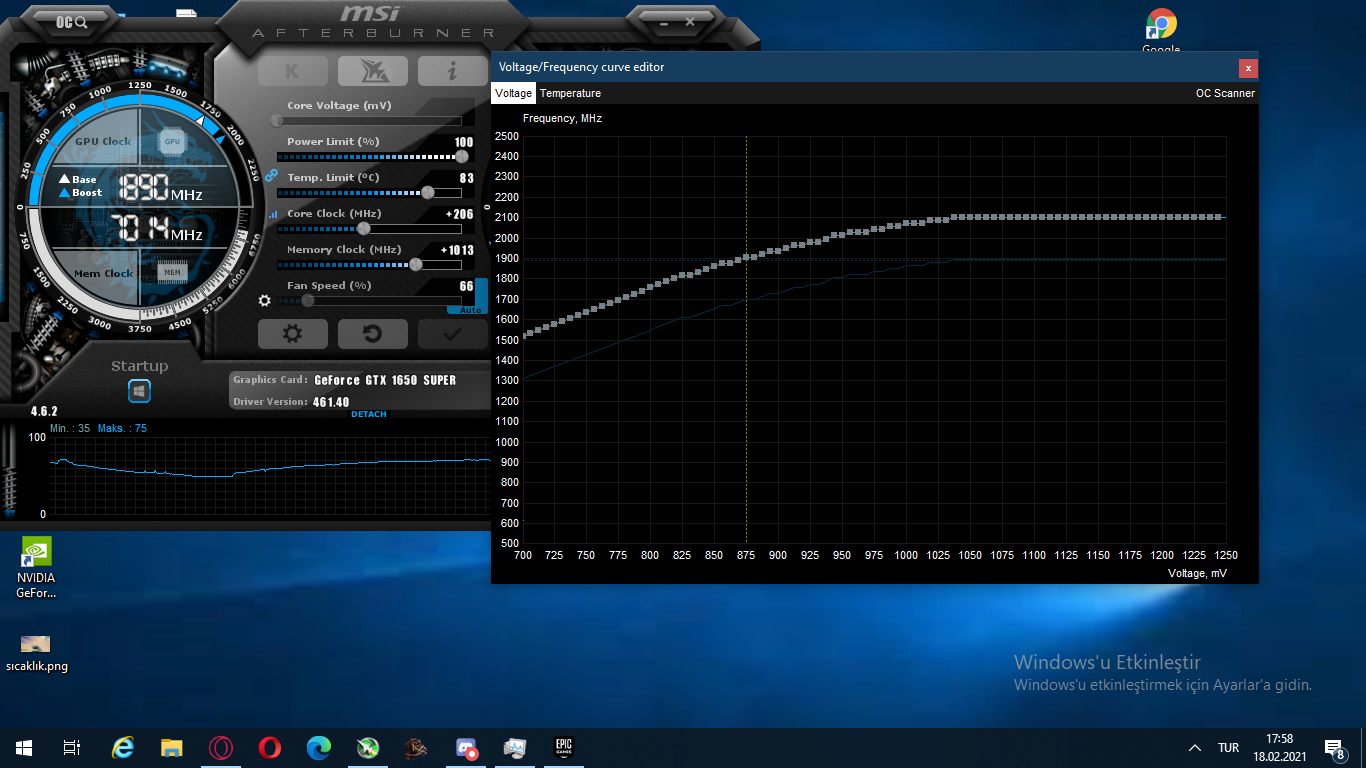Open Microsoft Edge from taskbar

pyautogui.click(x=319, y=747)
